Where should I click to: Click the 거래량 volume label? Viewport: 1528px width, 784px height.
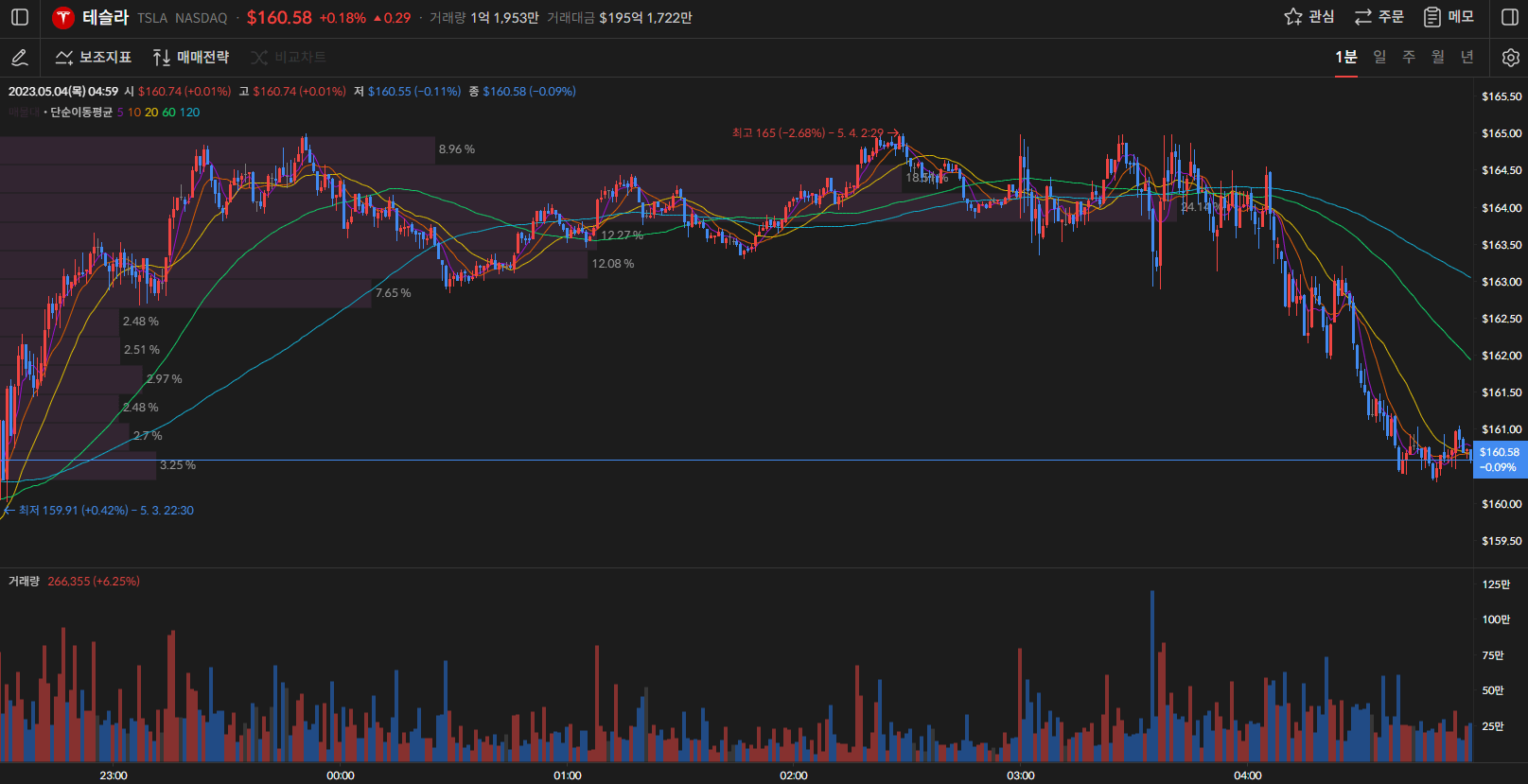24,582
